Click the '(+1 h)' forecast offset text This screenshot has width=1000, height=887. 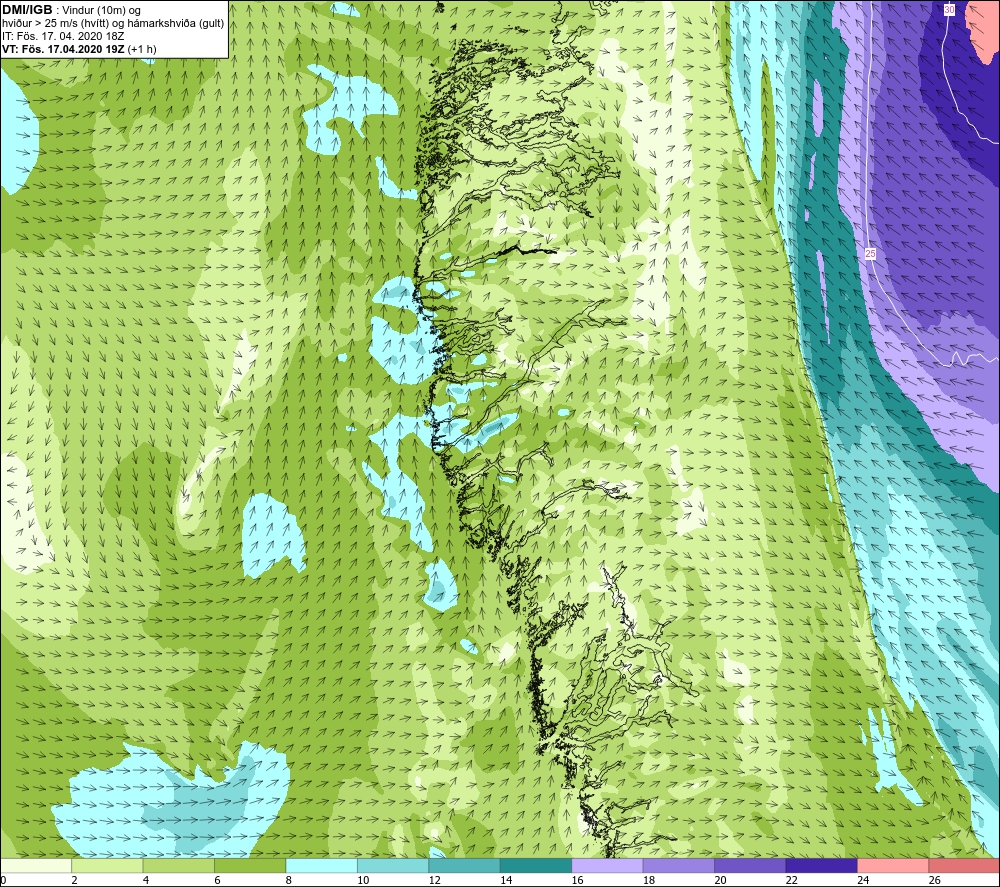142,49
